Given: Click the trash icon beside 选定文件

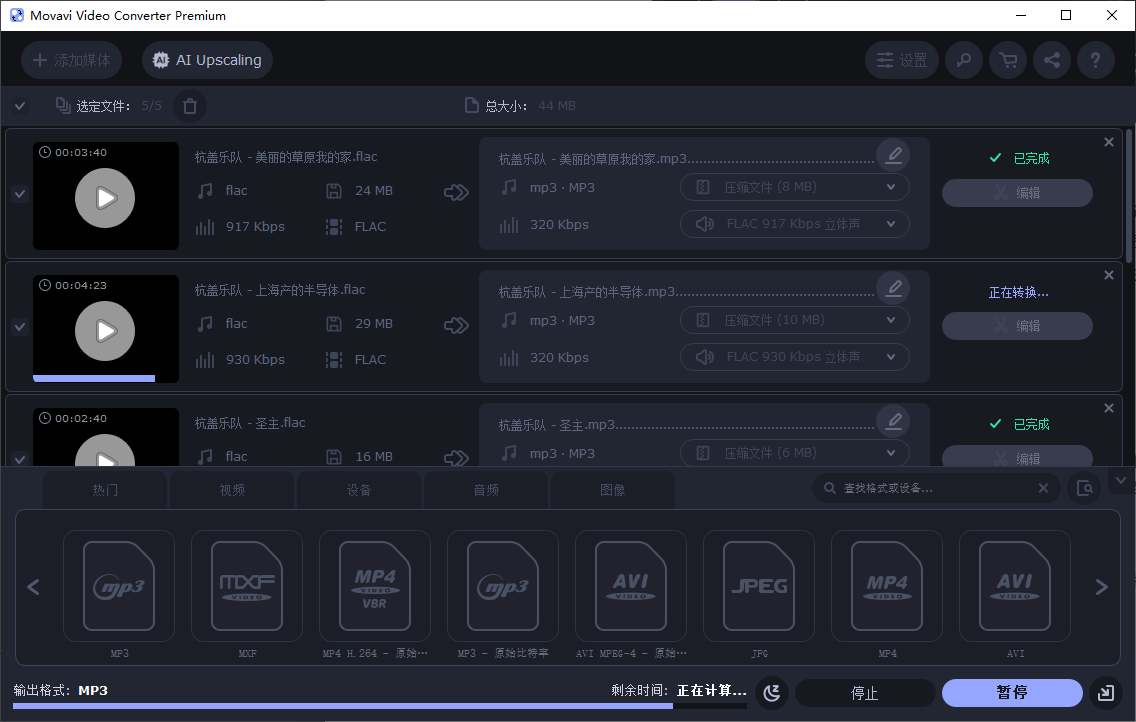Looking at the screenshot, I should pyautogui.click(x=189, y=105).
